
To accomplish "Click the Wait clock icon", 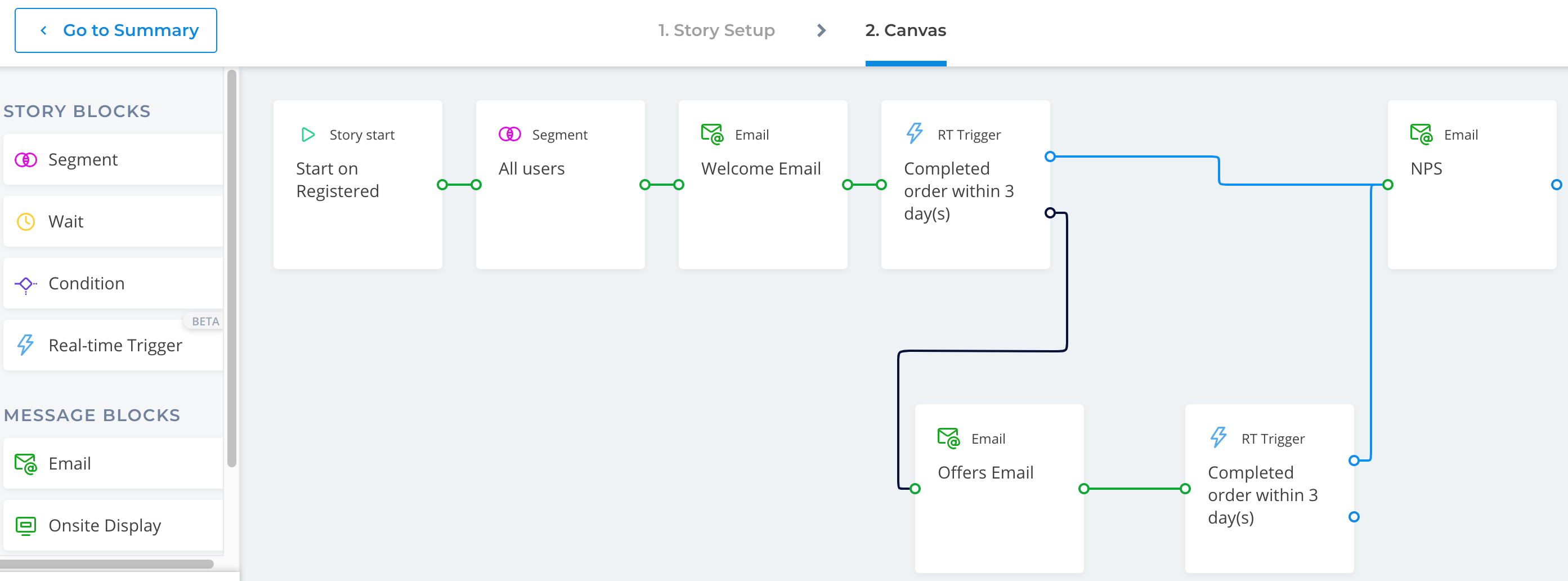I will tap(25, 222).
